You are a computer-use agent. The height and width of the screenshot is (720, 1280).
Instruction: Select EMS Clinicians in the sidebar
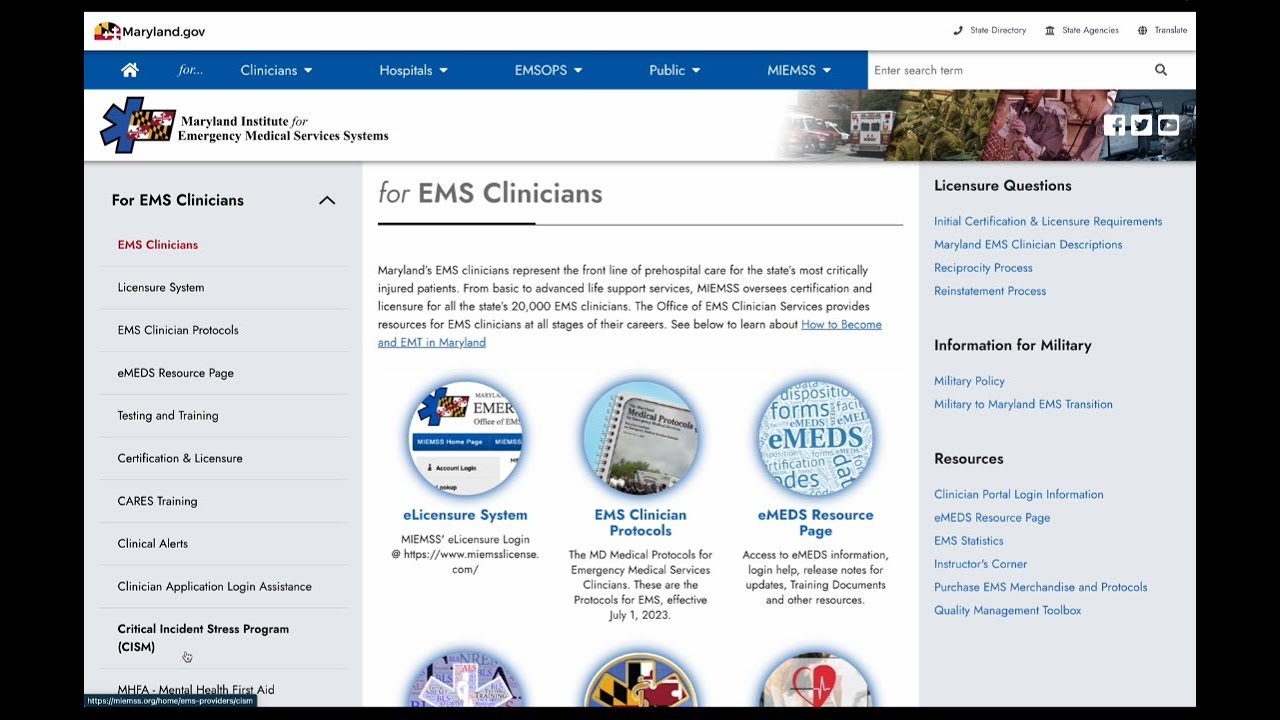[x=158, y=245]
